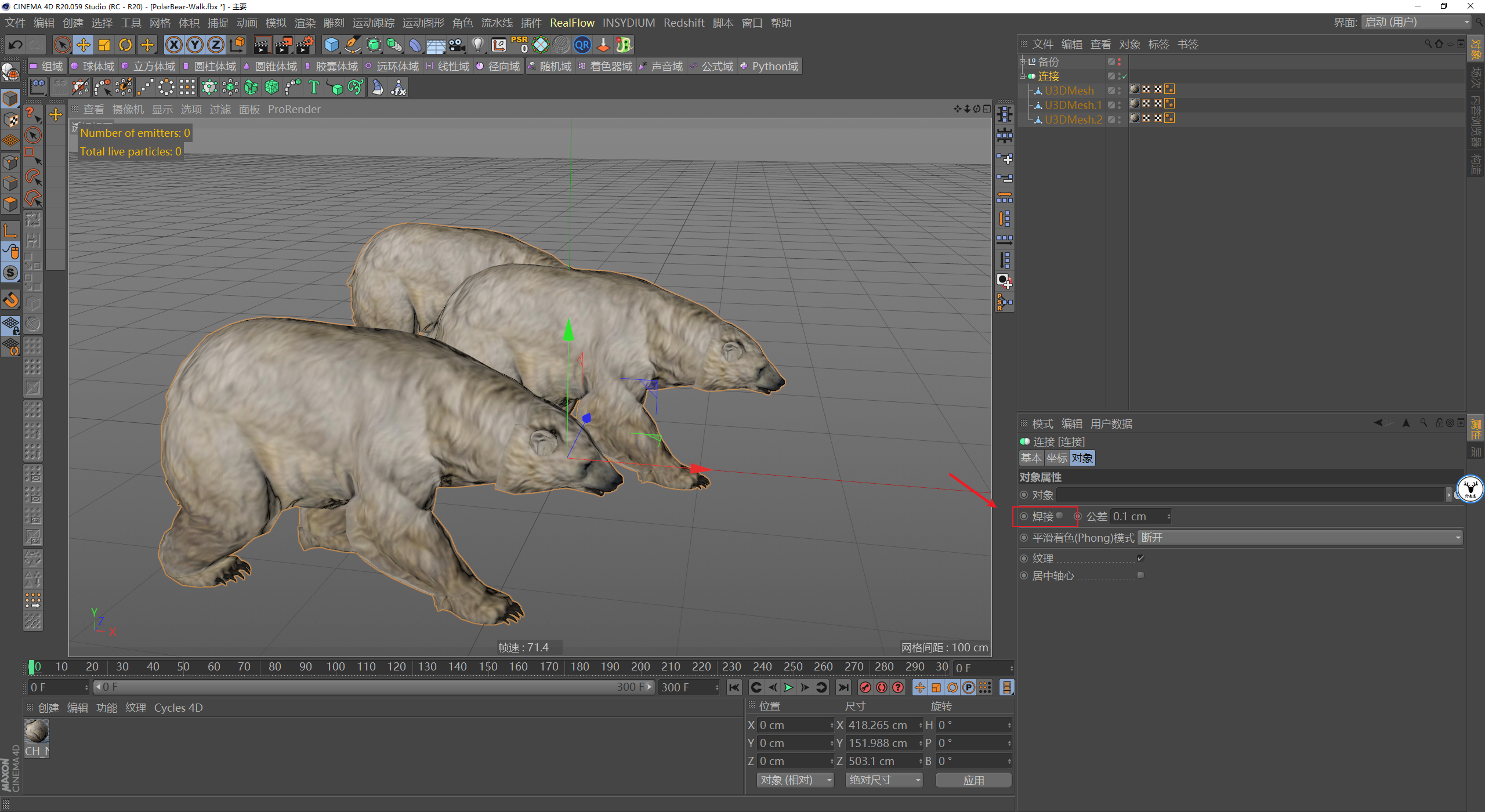This screenshot has width=1485, height=812.
Task: Click the 应用 apply button
Action: (973, 780)
